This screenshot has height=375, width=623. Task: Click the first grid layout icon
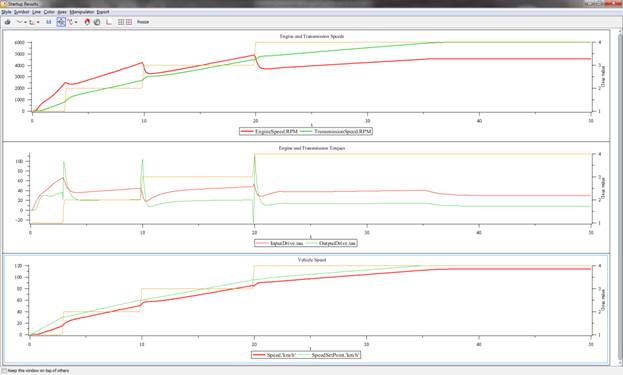pyautogui.click(x=121, y=22)
